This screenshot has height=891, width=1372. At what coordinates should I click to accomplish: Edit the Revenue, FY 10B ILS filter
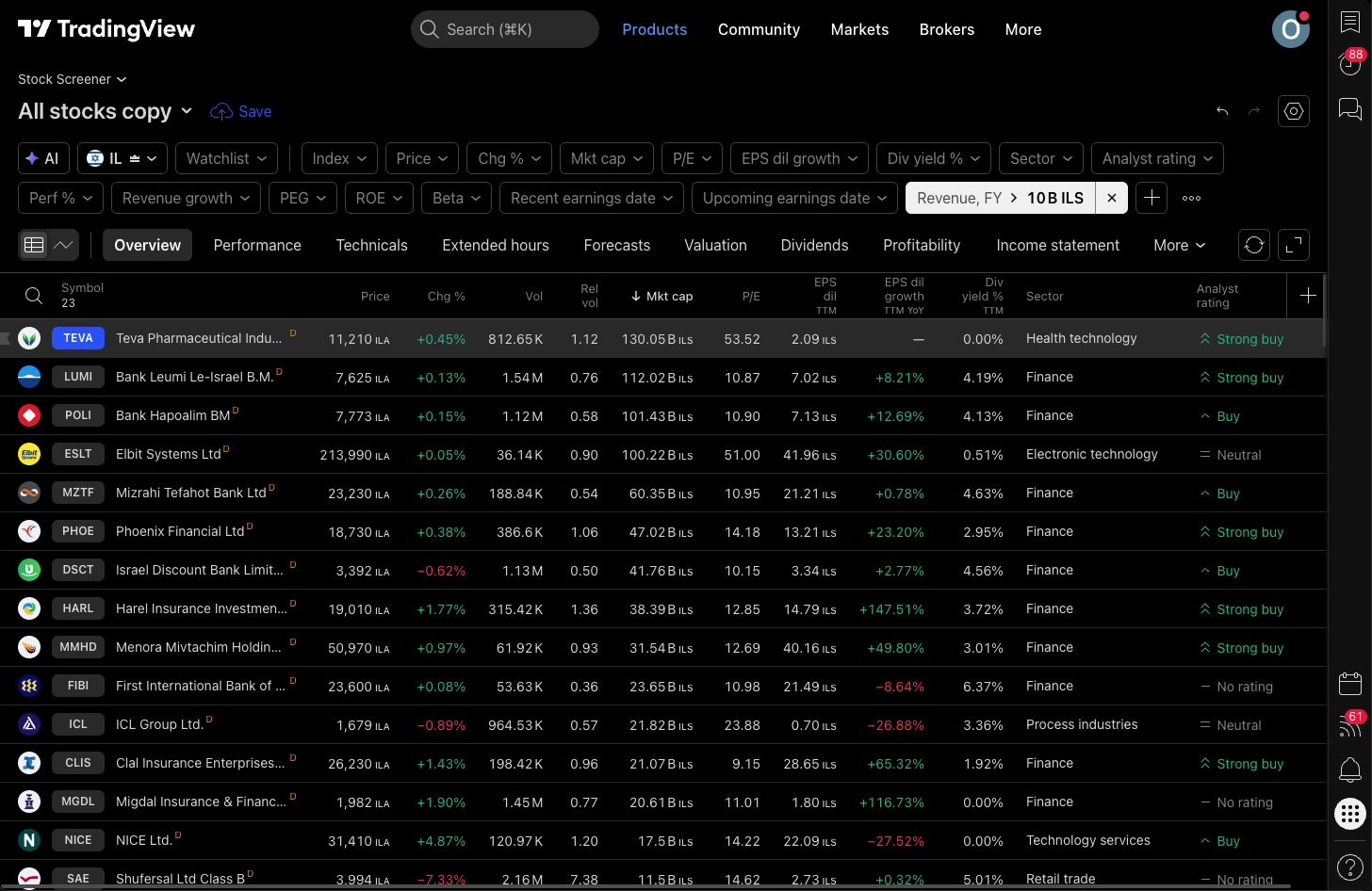click(x=1000, y=198)
